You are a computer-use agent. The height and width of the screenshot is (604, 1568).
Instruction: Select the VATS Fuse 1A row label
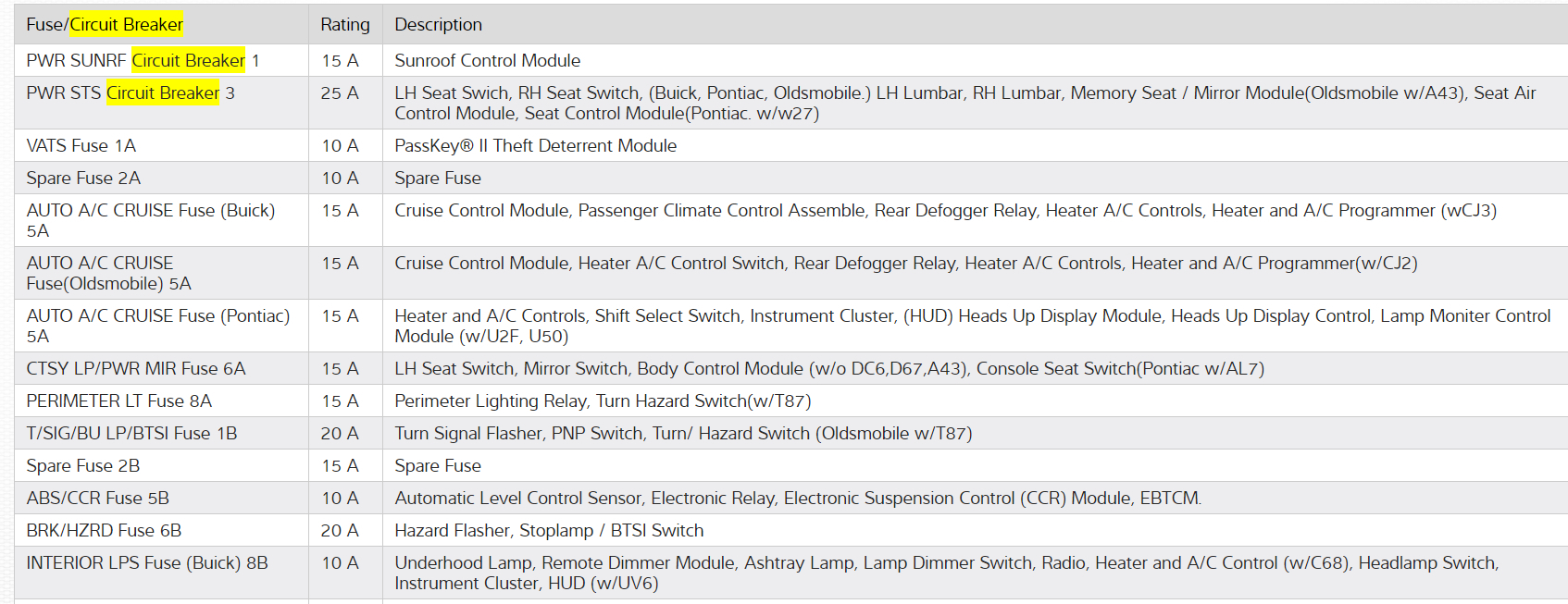pyautogui.click(x=81, y=146)
